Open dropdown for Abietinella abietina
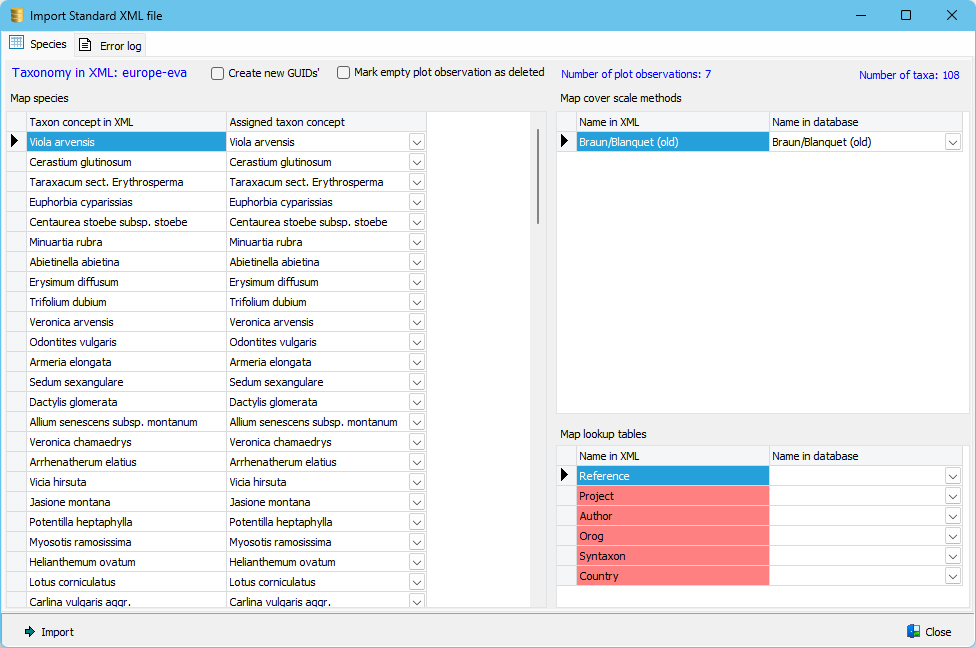The height and width of the screenshot is (648, 976). 417,262
